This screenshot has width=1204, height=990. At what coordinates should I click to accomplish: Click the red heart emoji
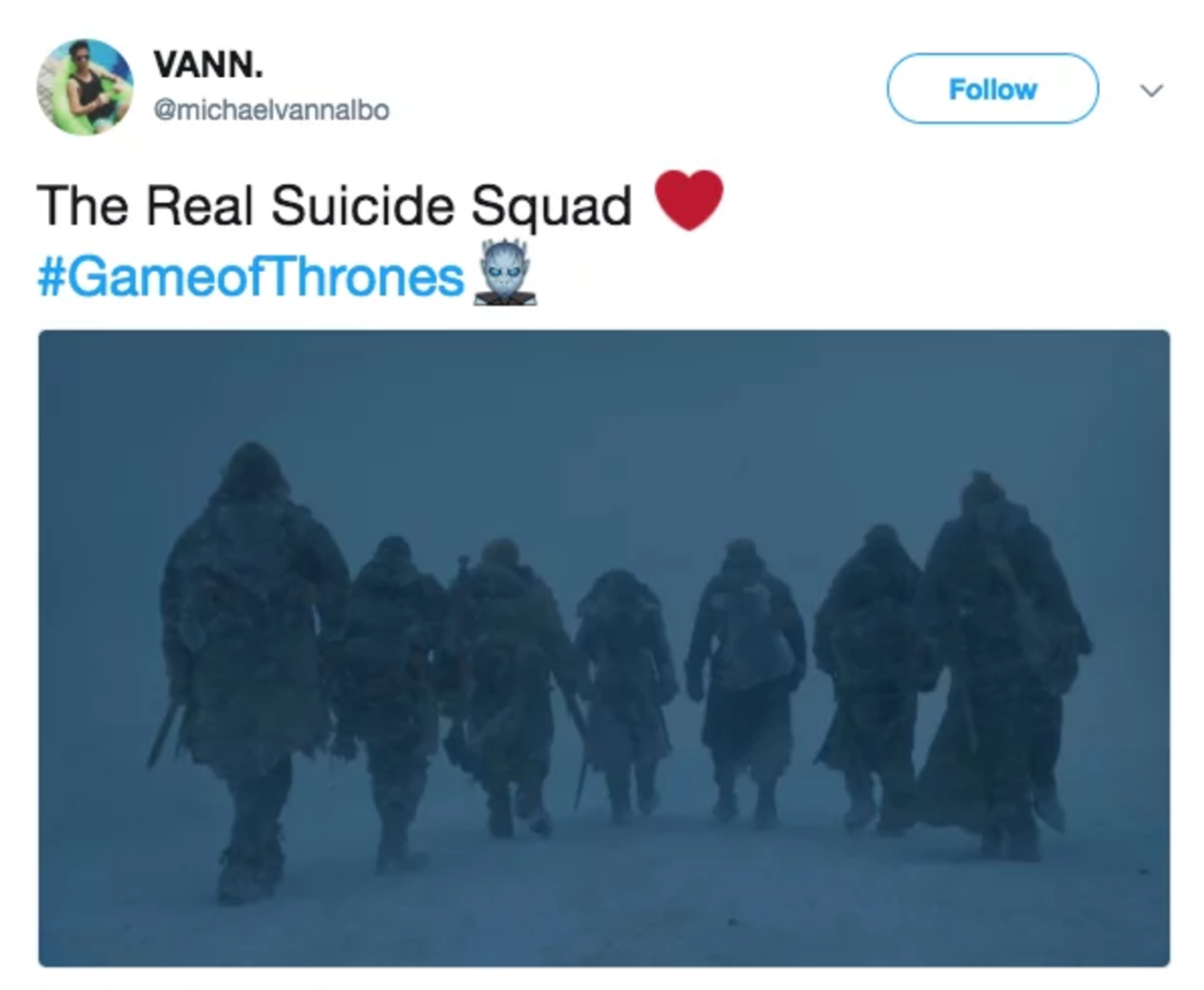tap(689, 200)
